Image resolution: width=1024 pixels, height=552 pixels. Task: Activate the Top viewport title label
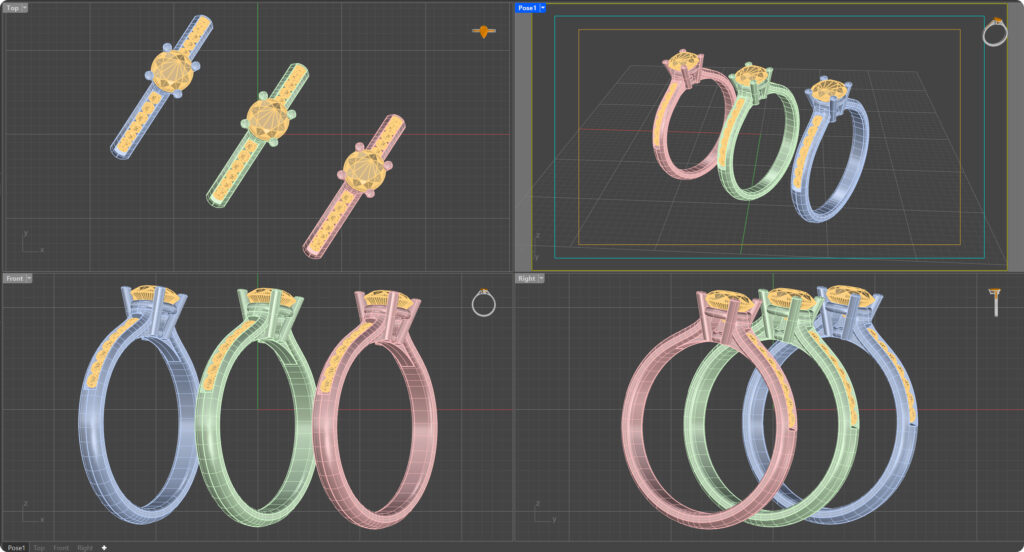pyautogui.click(x=12, y=7)
